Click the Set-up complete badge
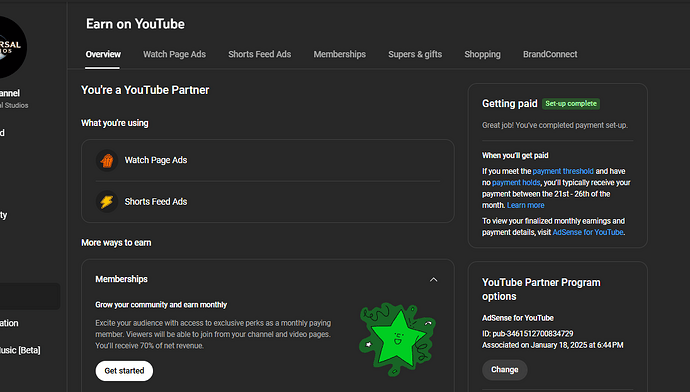 [x=571, y=104]
